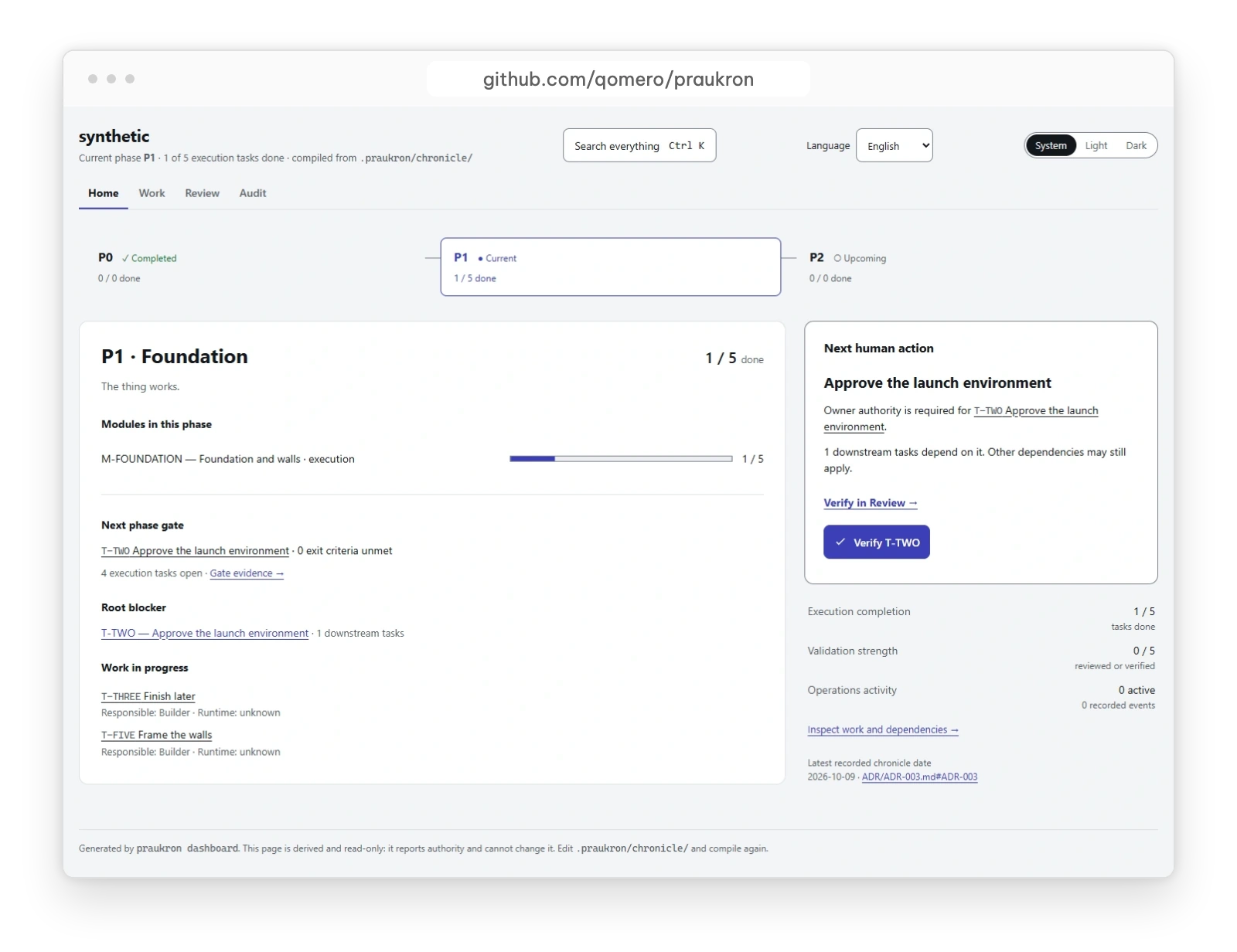The image size is (1237, 952).
Task: Open the T-FIVE Frame the walls task
Action: 156,735
